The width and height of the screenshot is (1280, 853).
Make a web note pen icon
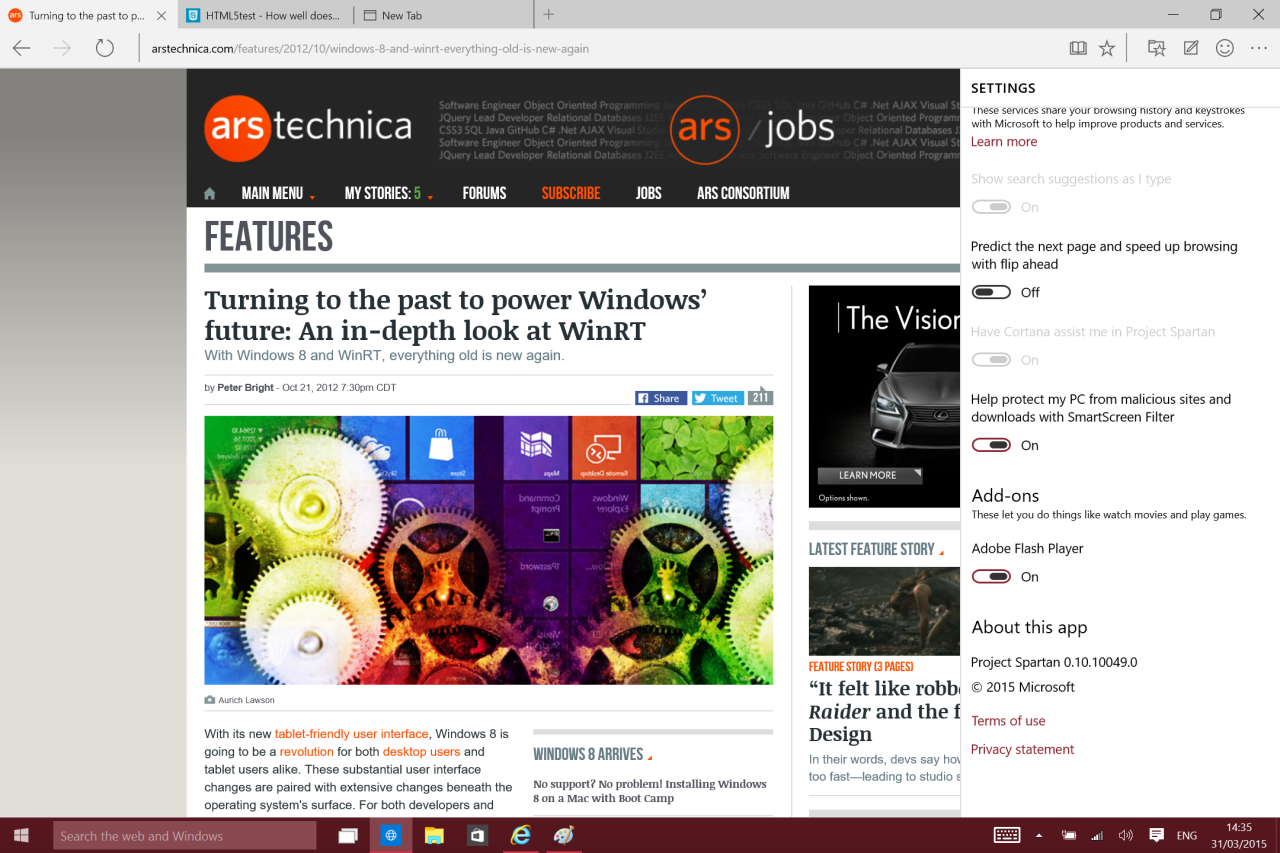(x=1191, y=48)
